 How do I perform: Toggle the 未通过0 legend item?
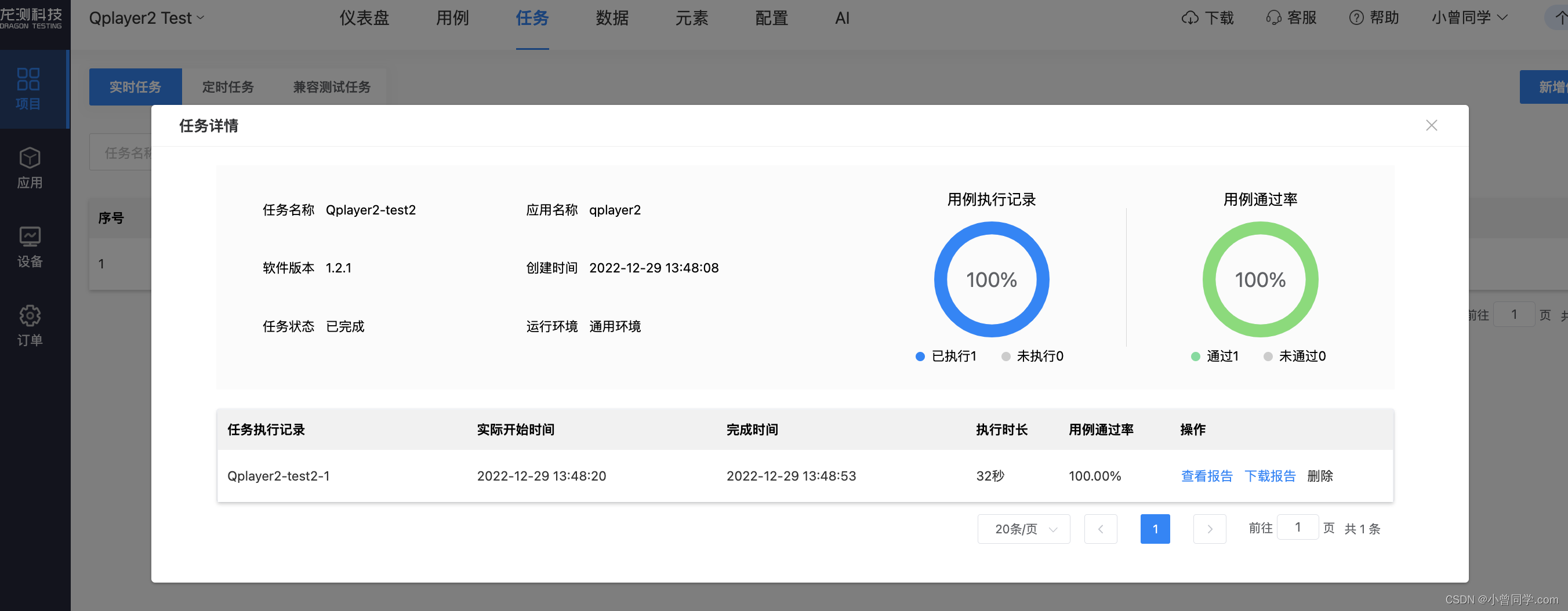1295,356
